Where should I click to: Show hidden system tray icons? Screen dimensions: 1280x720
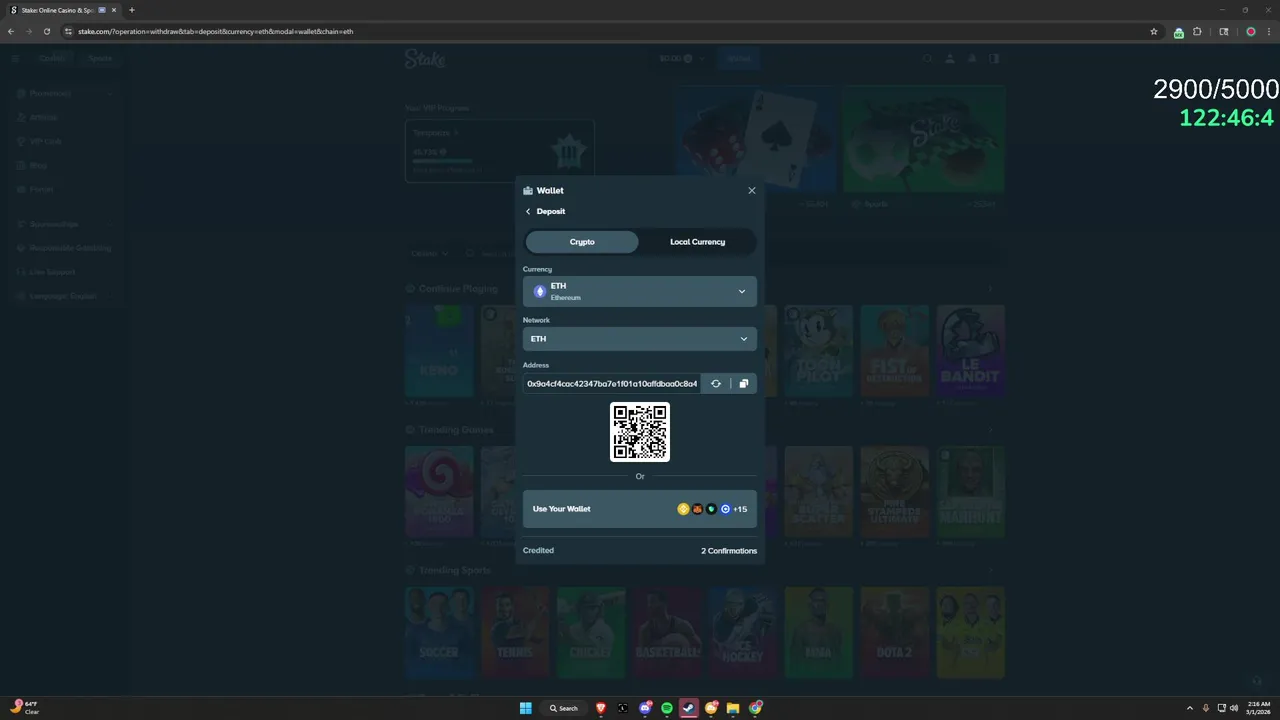point(1189,708)
